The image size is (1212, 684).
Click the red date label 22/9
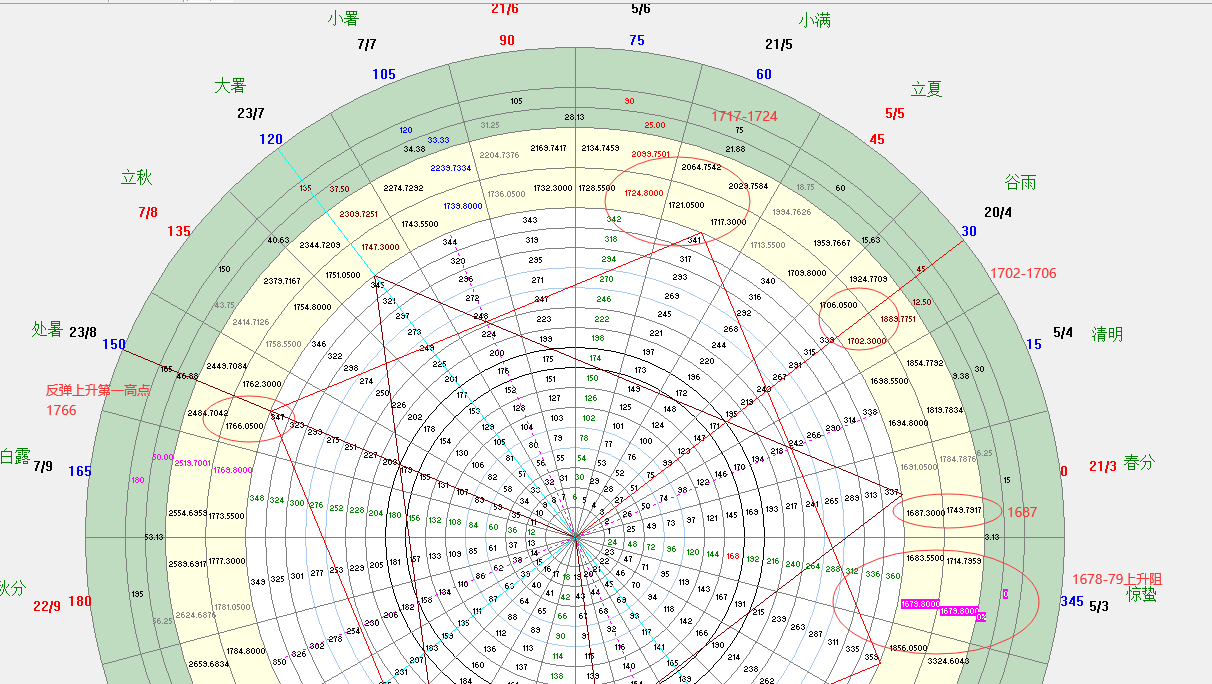[47, 605]
